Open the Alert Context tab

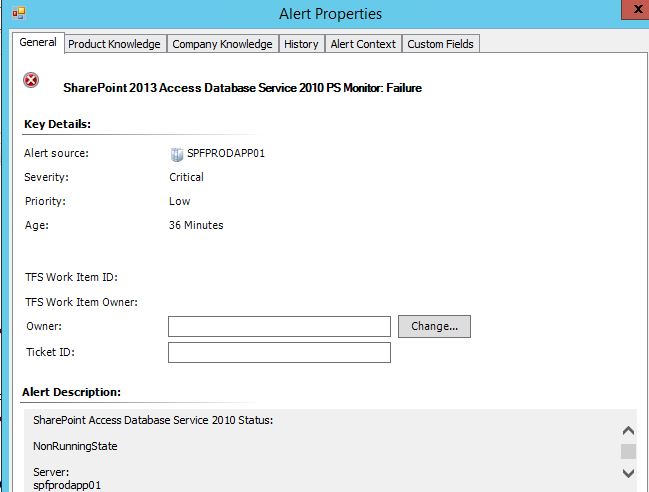coord(363,44)
